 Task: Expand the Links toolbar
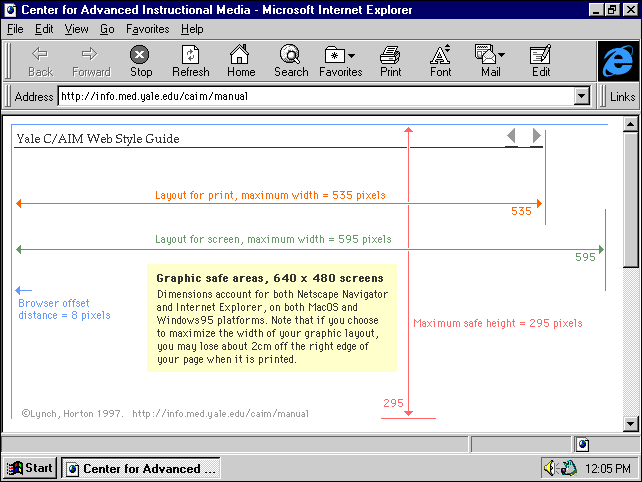coord(622,97)
